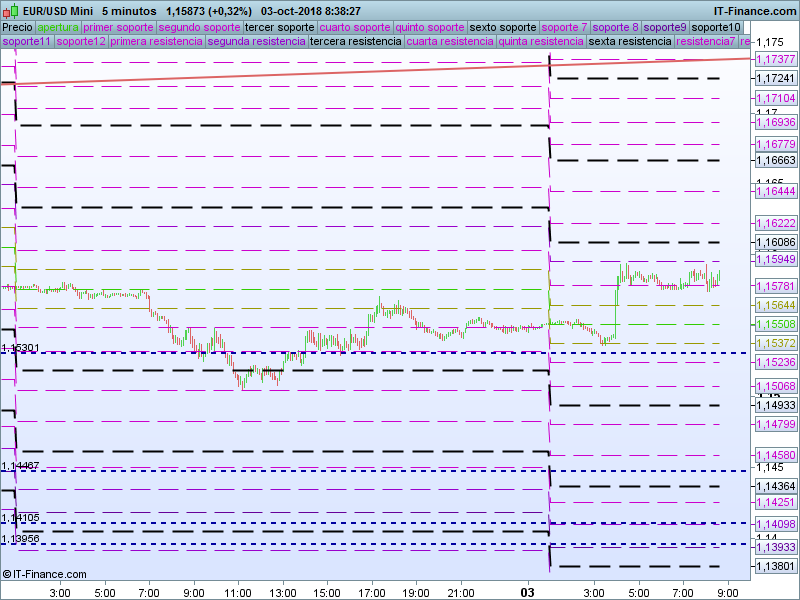Select resistencia7 legend entry
Image resolution: width=800 pixels, height=600 pixels.
coord(706,42)
